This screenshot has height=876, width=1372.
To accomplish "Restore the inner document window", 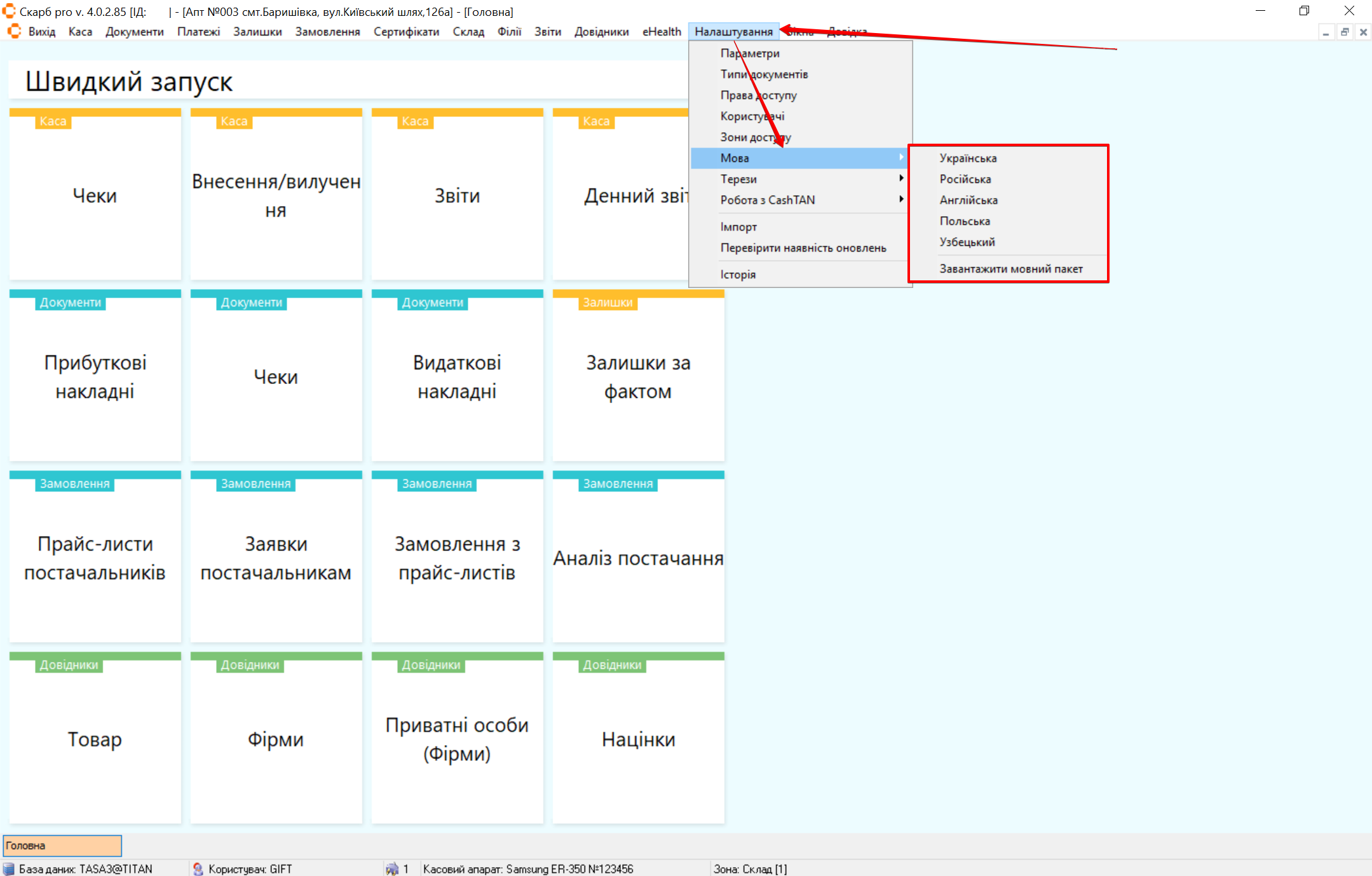I will 1345,32.
